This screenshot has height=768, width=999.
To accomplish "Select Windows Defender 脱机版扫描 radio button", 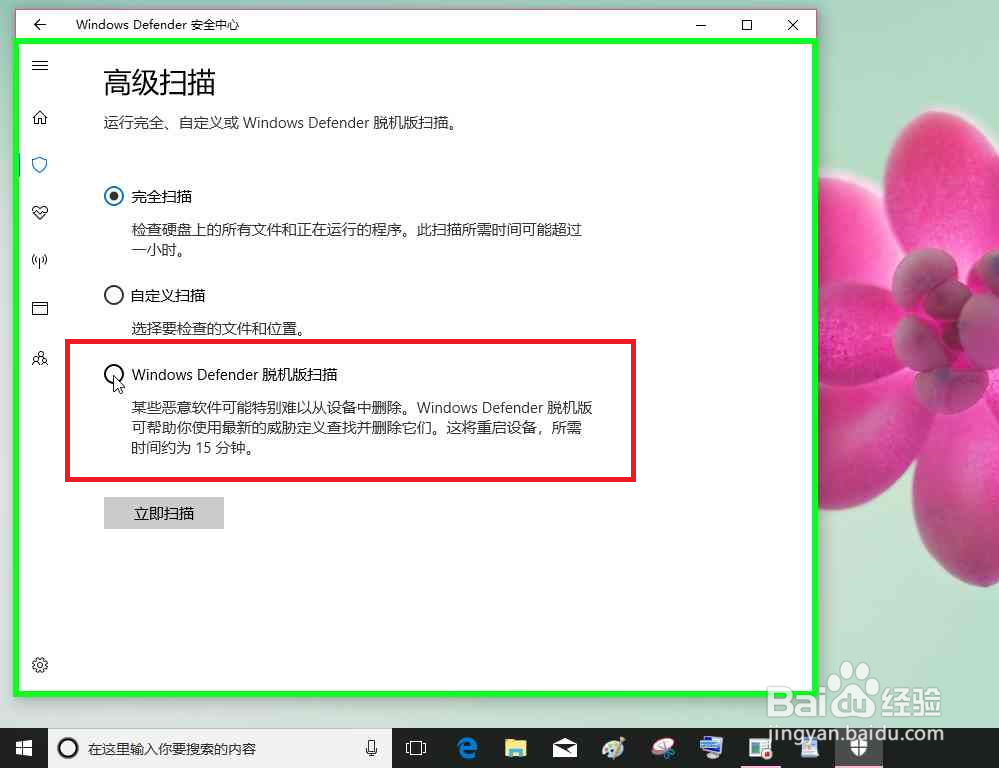I will (x=114, y=374).
